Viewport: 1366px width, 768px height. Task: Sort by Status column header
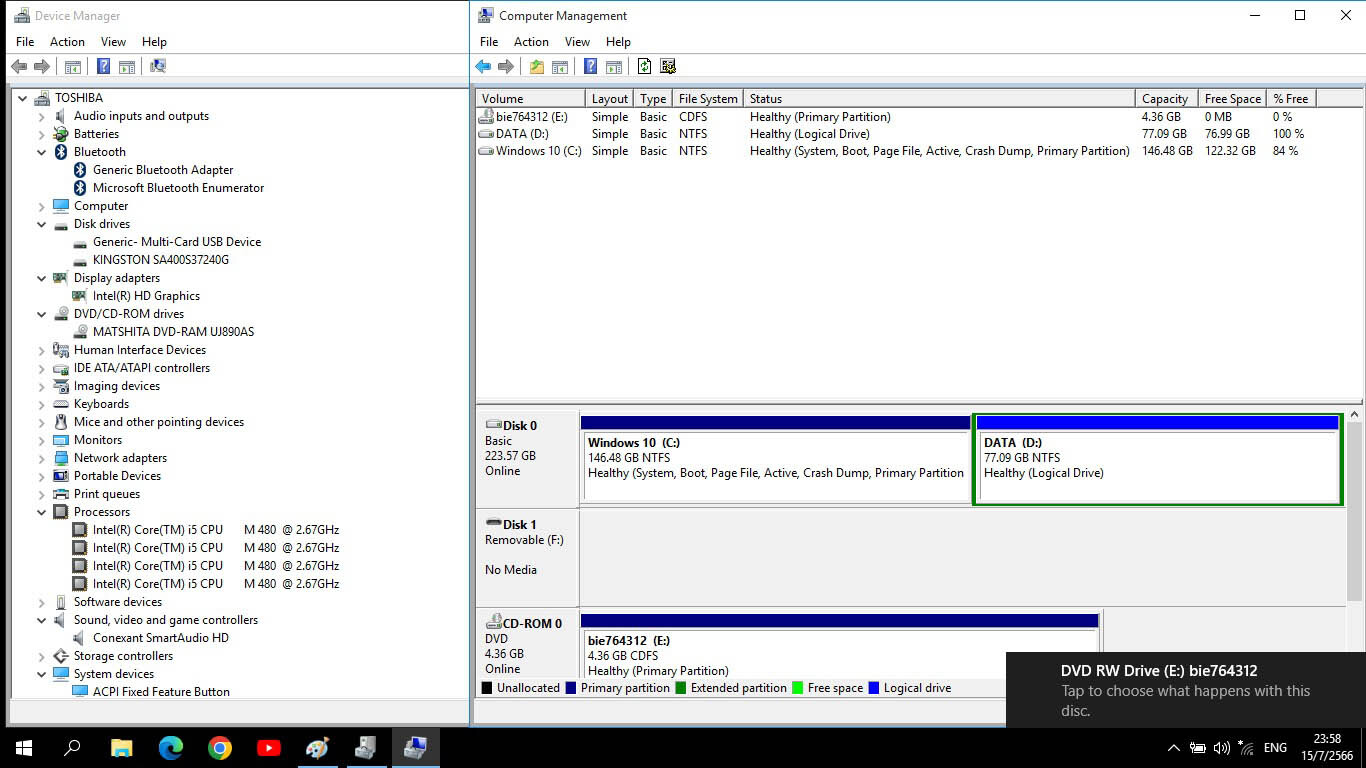coord(939,99)
